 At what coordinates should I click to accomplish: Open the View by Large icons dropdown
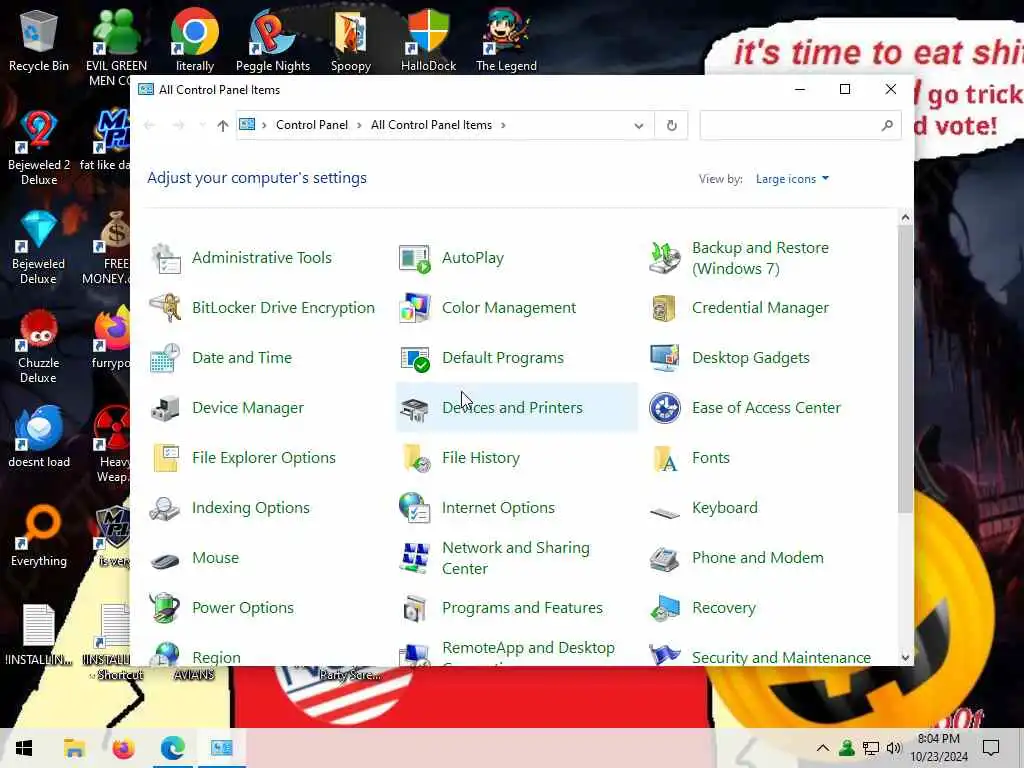[x=792, y=179]
